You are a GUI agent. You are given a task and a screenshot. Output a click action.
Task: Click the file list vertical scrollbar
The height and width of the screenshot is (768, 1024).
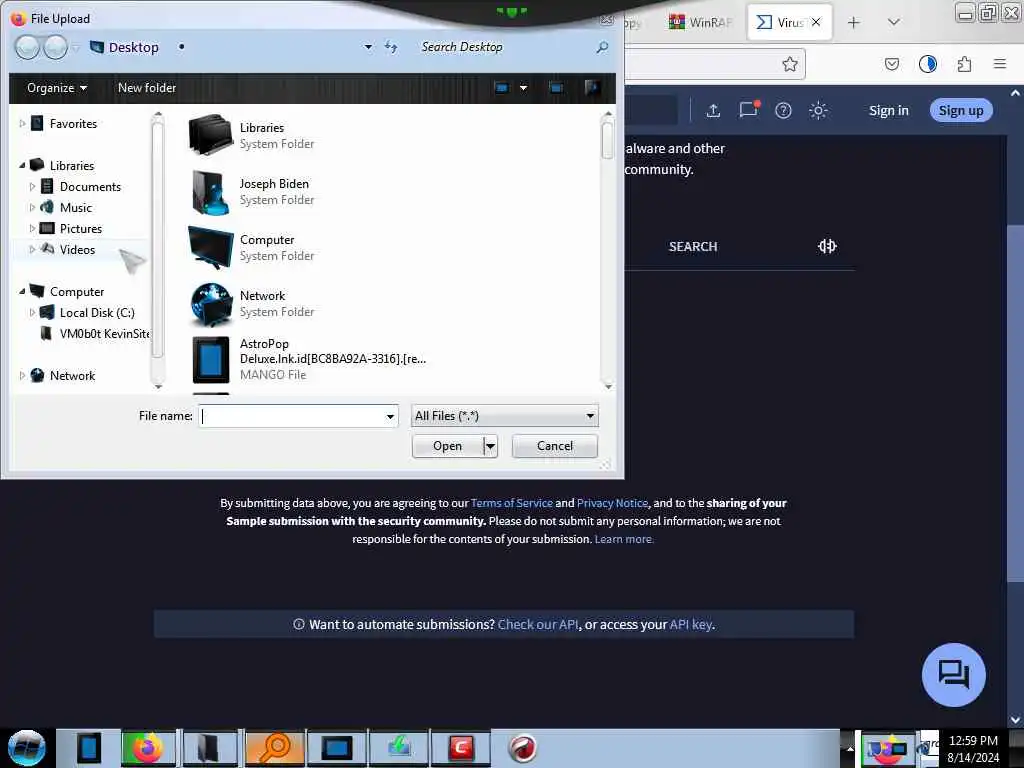(608, 249)
